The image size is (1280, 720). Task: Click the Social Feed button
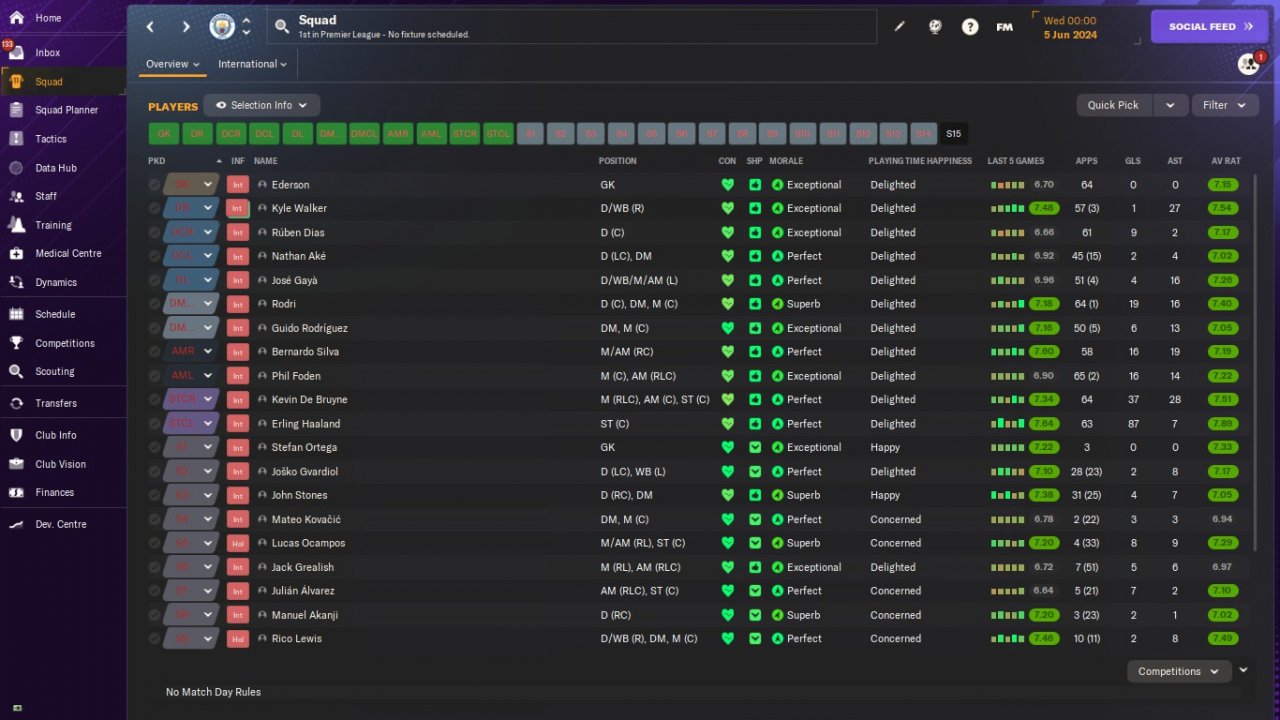click(1210, 27)
